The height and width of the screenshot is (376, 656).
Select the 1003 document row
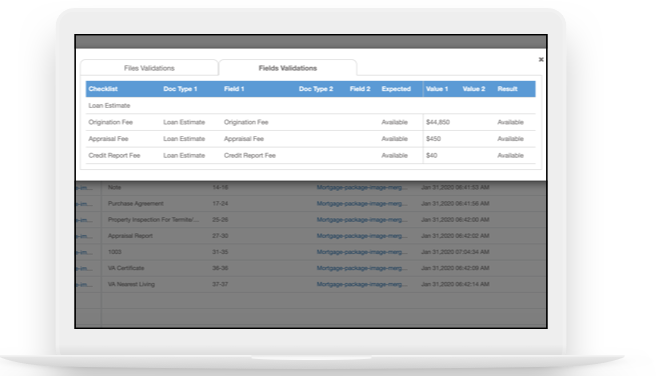click(x=311, y=252)
